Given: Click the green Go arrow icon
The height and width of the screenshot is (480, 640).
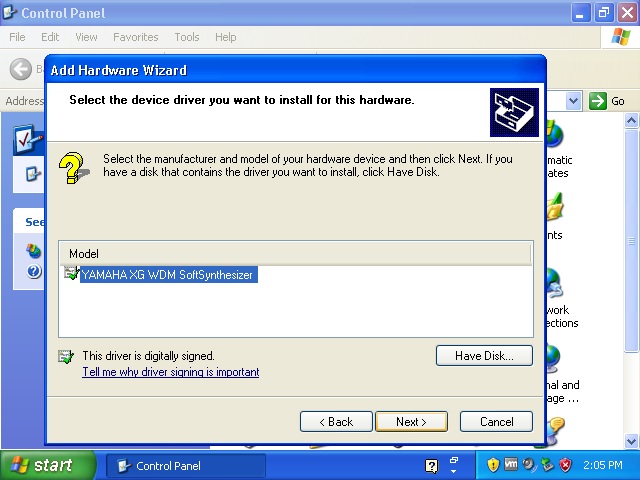Looking at the screenshot, I should (x=598, y=101).
